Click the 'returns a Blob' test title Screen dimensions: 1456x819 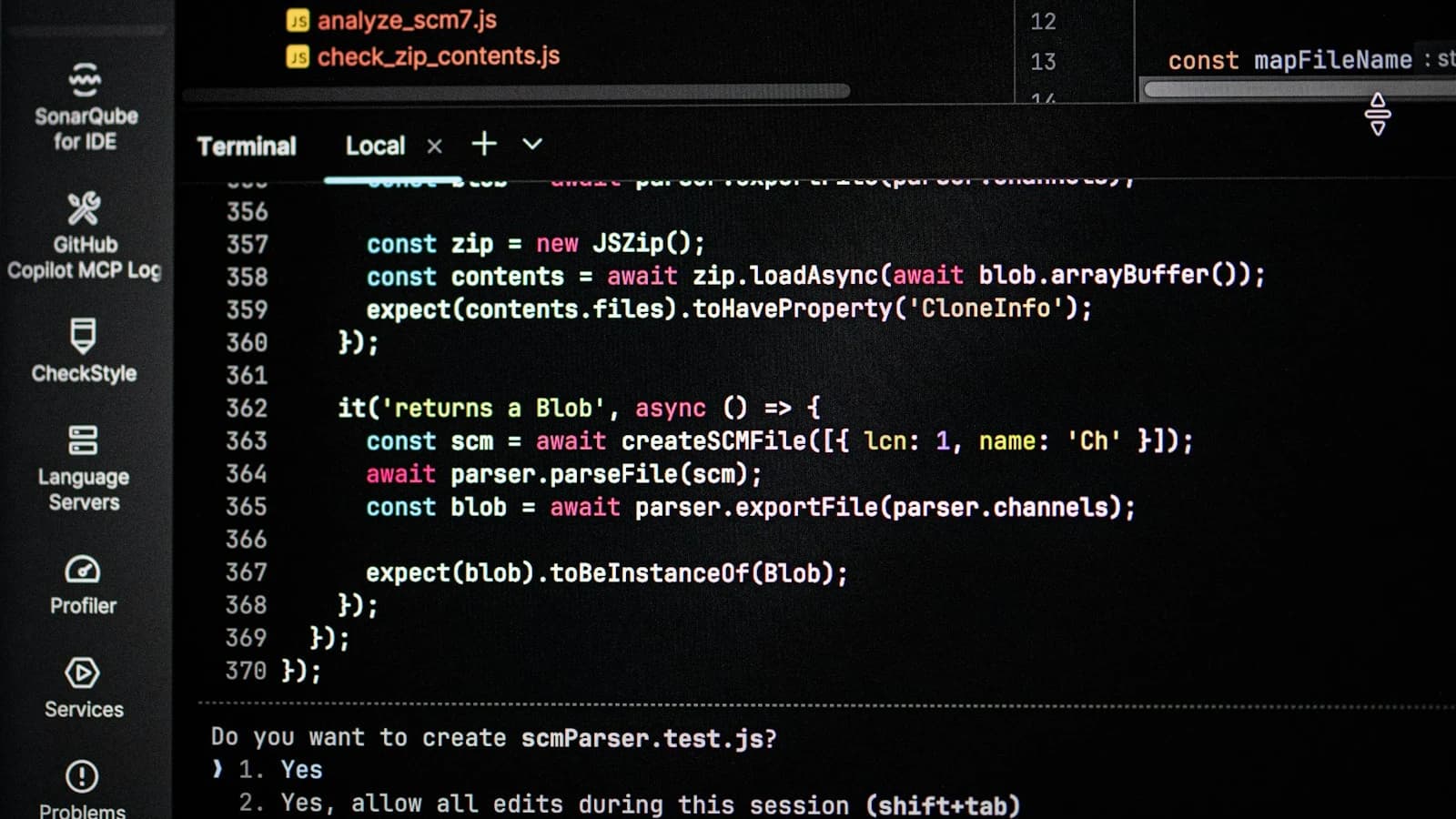tap(493, 408)
